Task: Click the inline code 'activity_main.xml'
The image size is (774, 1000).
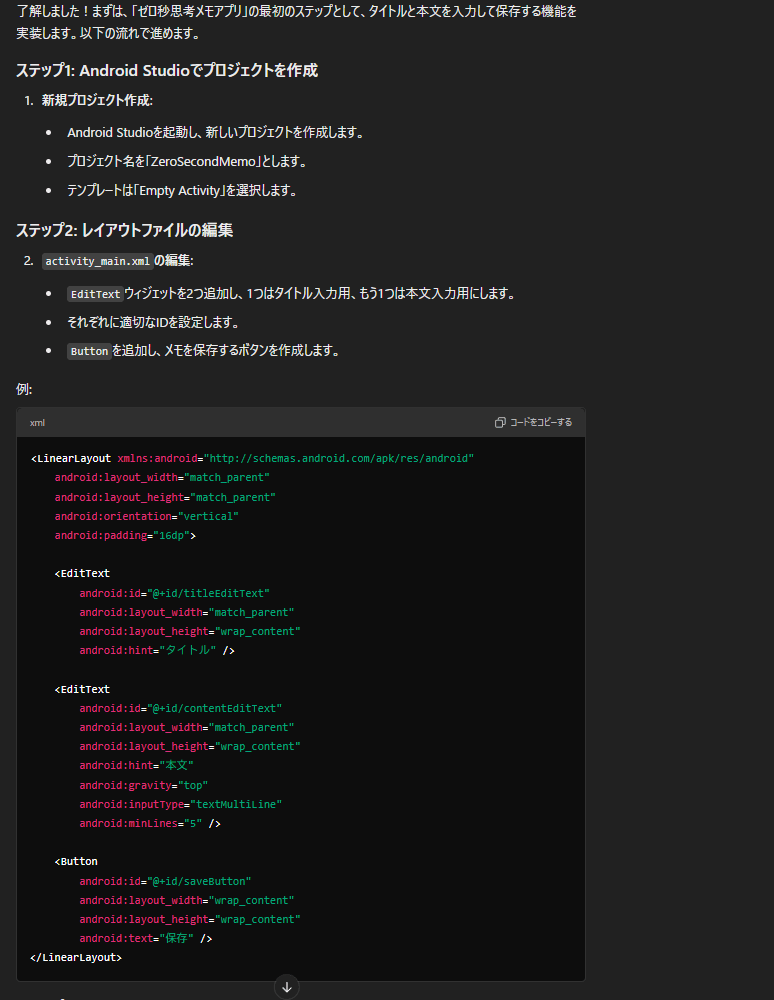Action: 98,261
